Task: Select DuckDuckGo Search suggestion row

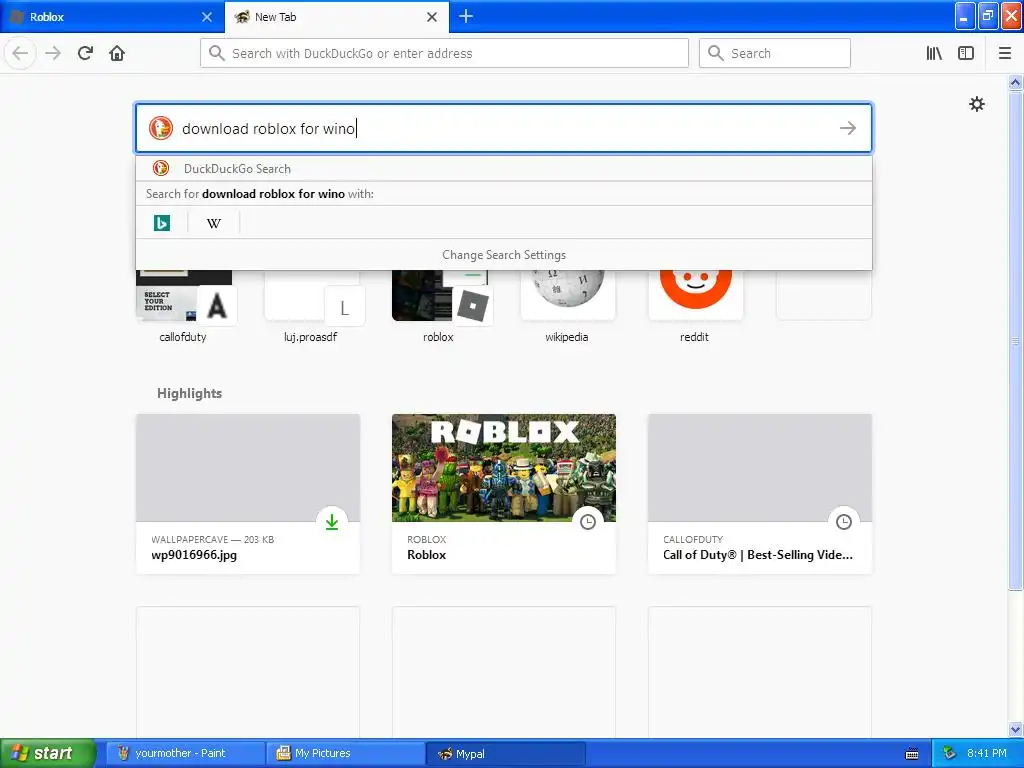Action: (x=504, y=168)
